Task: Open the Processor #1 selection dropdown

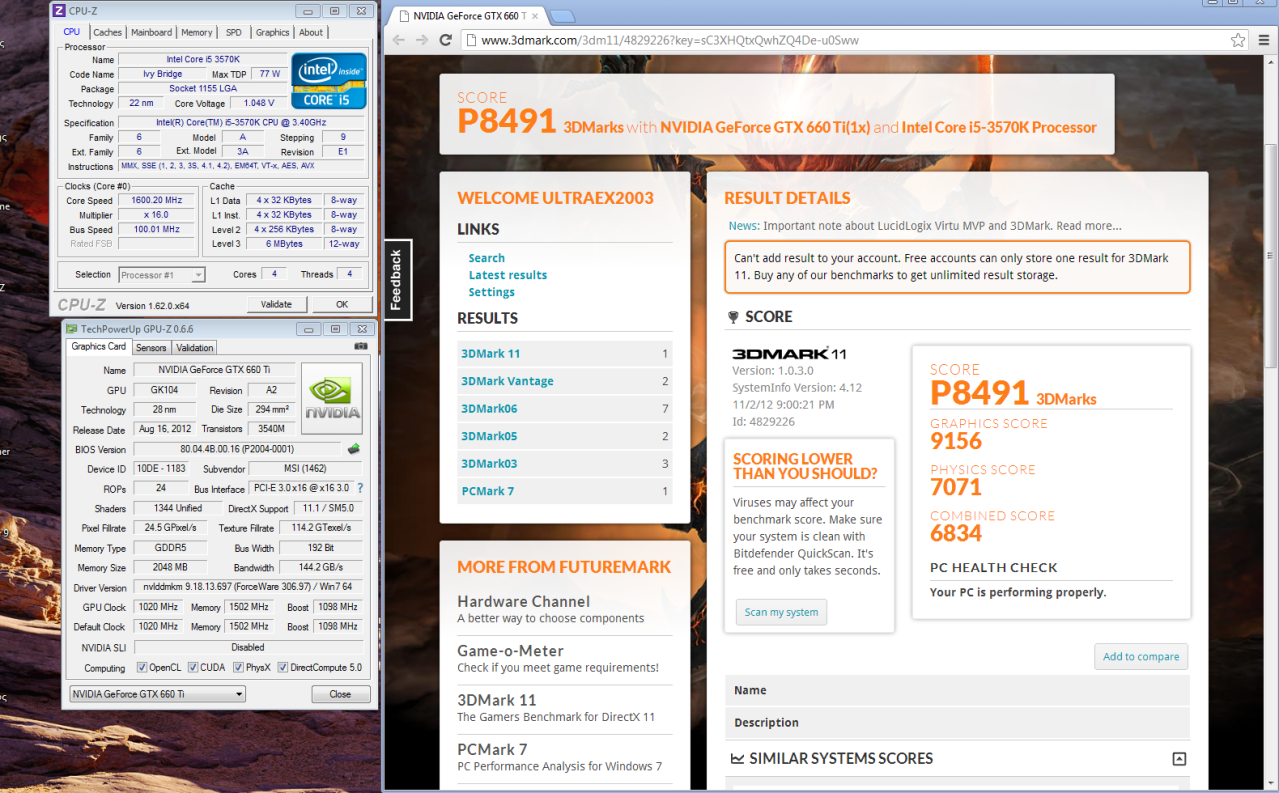Action: [x=162, y=274]
